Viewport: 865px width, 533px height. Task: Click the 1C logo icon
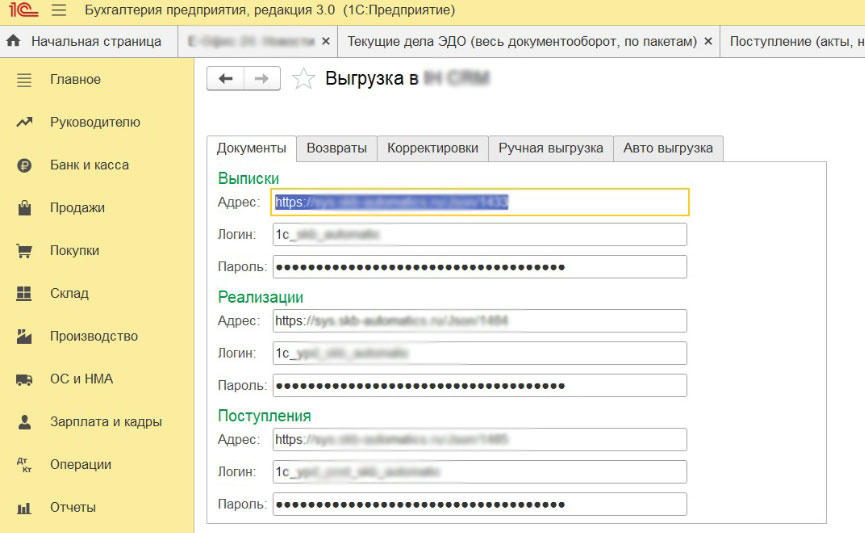23,10
